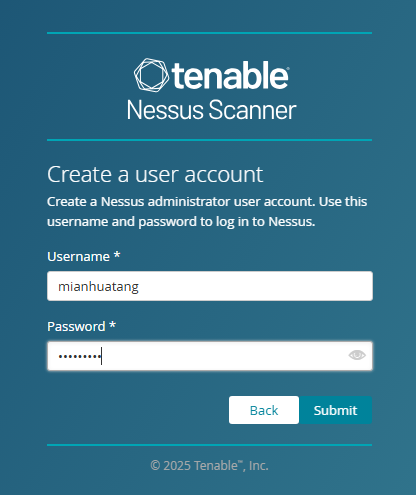Reveal password with the eye icon
The image size is (416, 495).
(357, 355)
